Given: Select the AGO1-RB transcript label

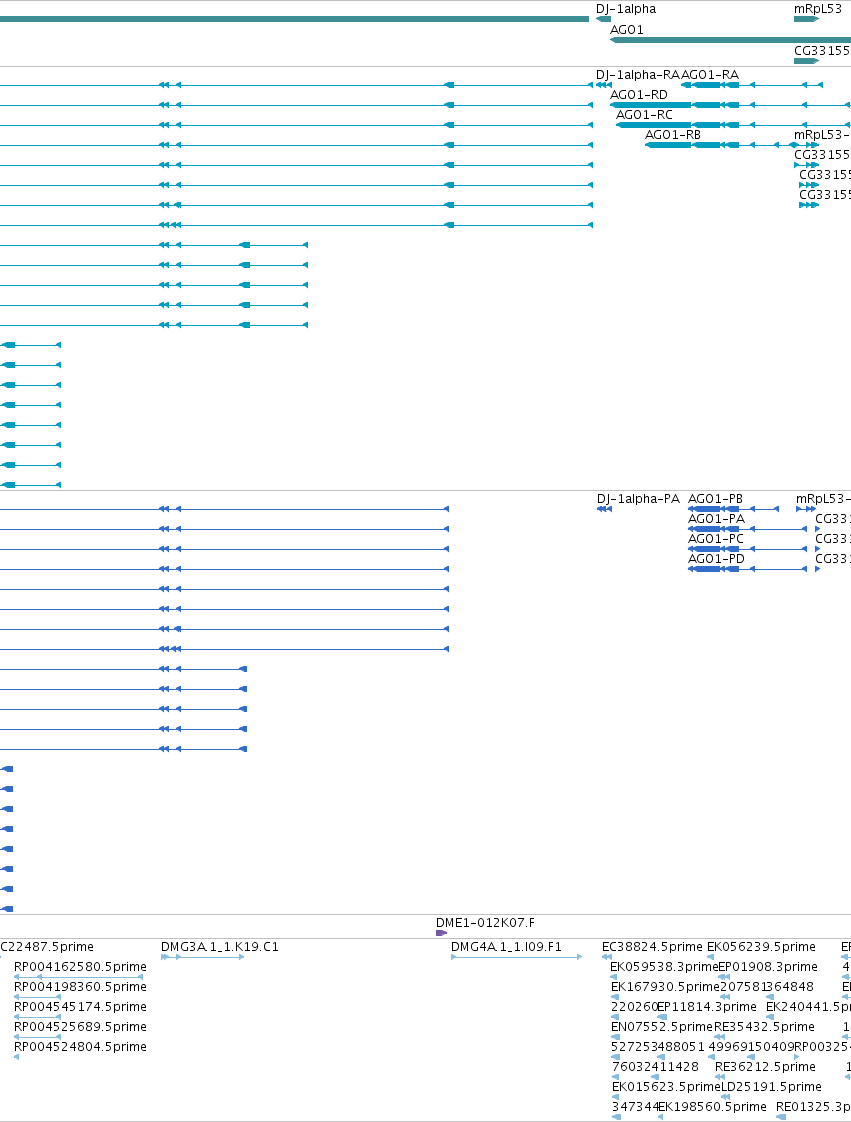Looking at the screenshot, I should 673,135.
